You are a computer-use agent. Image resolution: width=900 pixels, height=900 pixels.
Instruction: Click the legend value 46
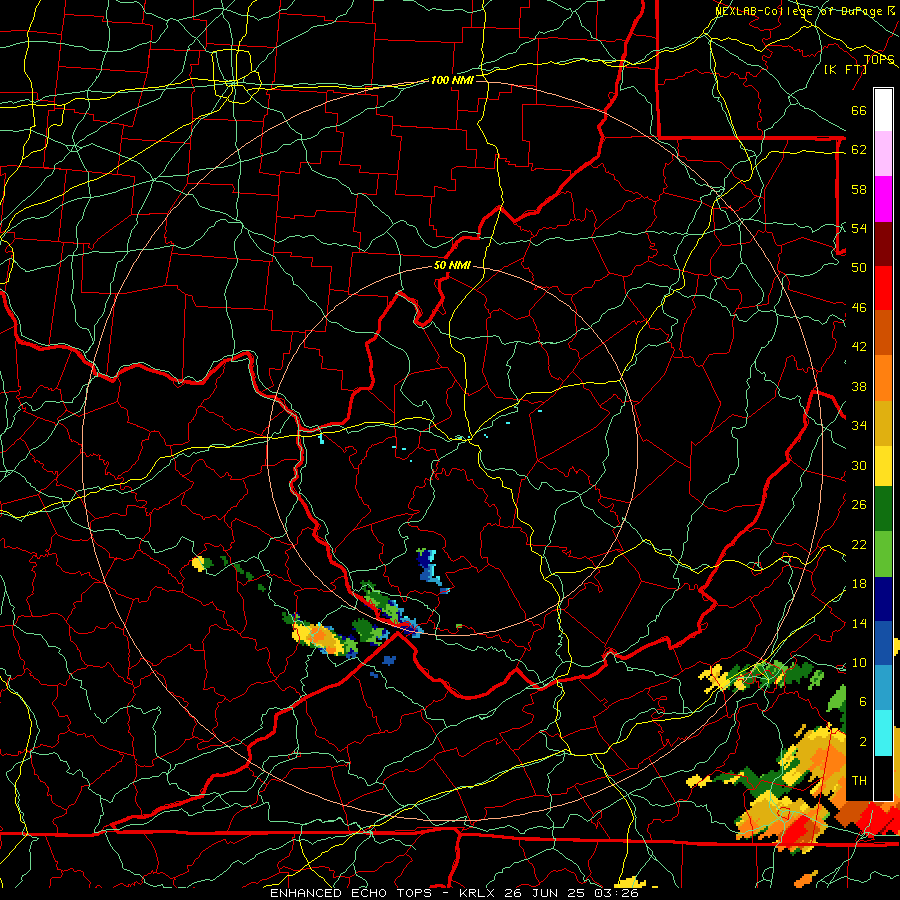[859, 308]
